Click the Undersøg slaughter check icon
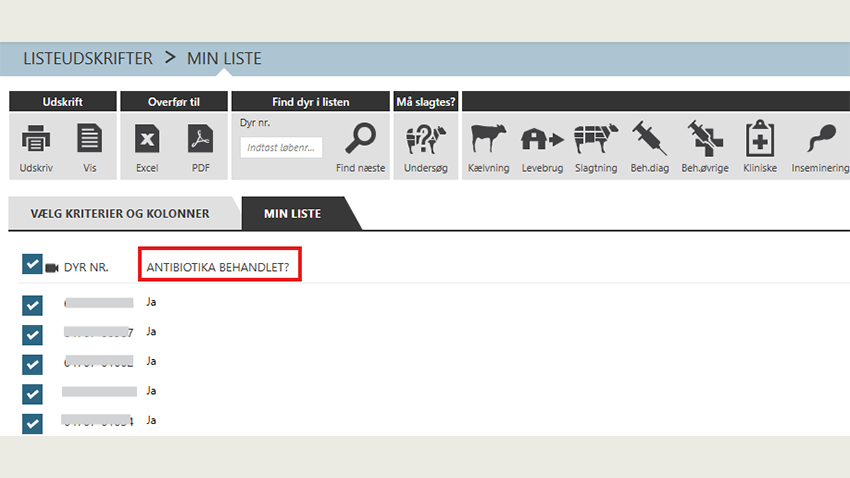850x478 pixels. point(425,139)
